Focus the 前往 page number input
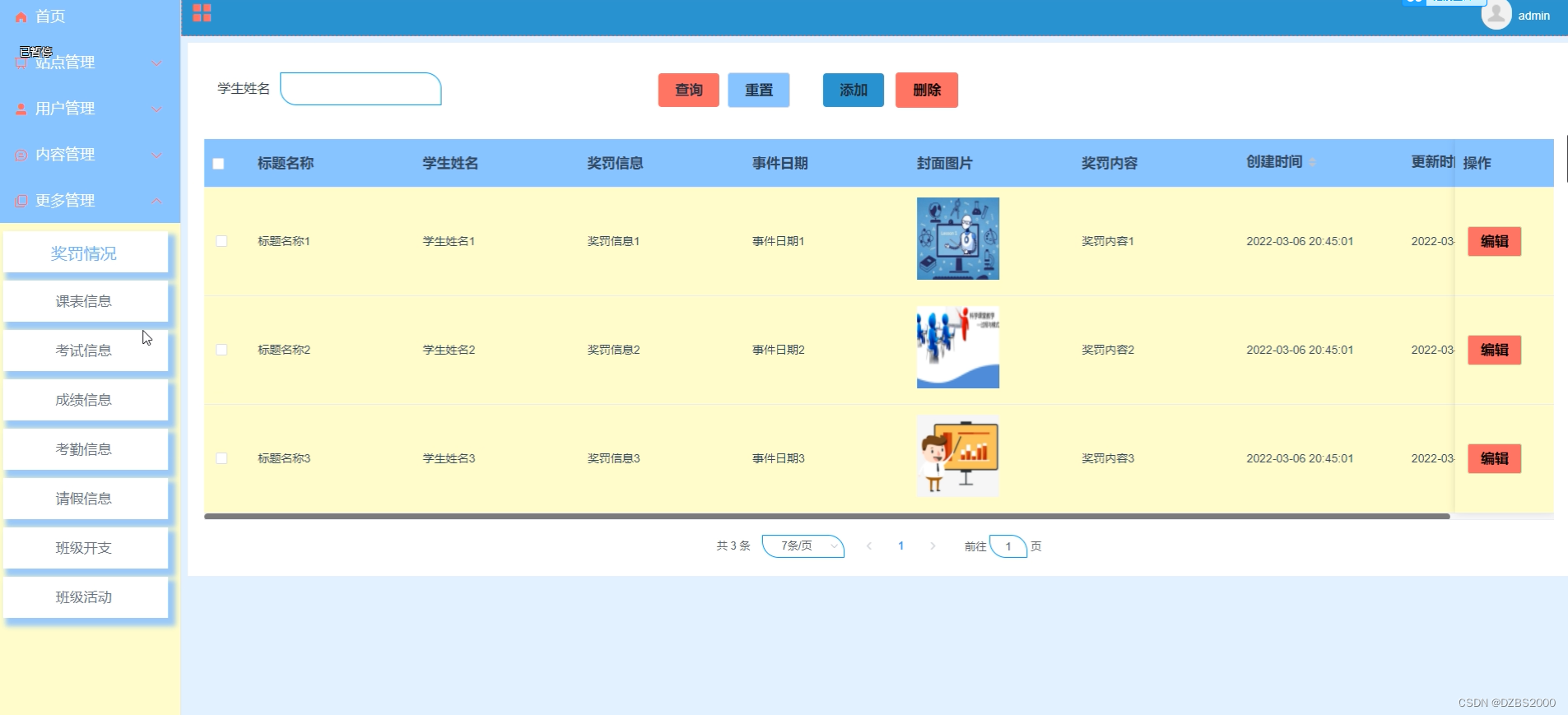 pos(1008,546)
